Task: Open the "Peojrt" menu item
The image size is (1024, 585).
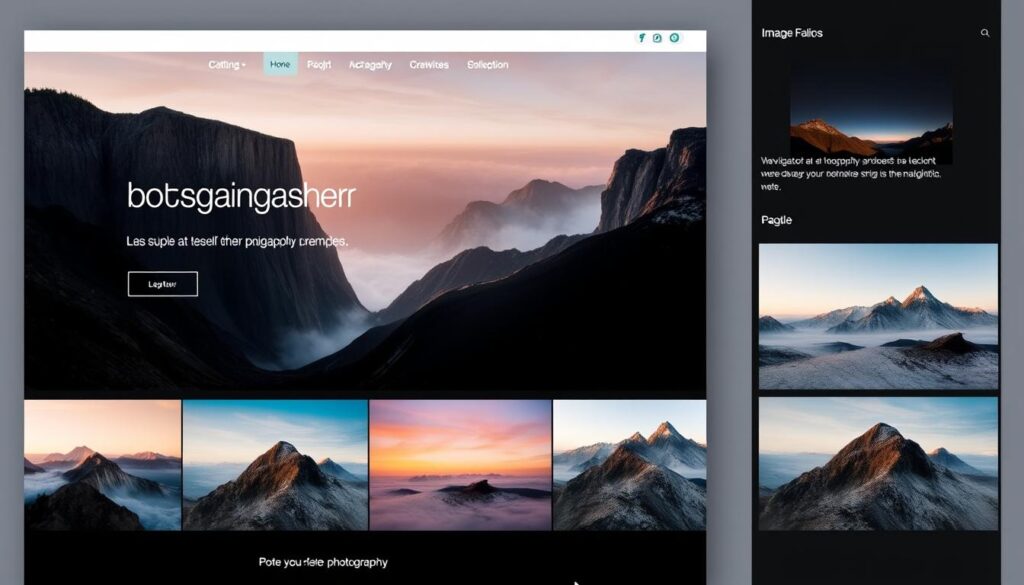Action: pyautogui.click(x=319, y=65)
